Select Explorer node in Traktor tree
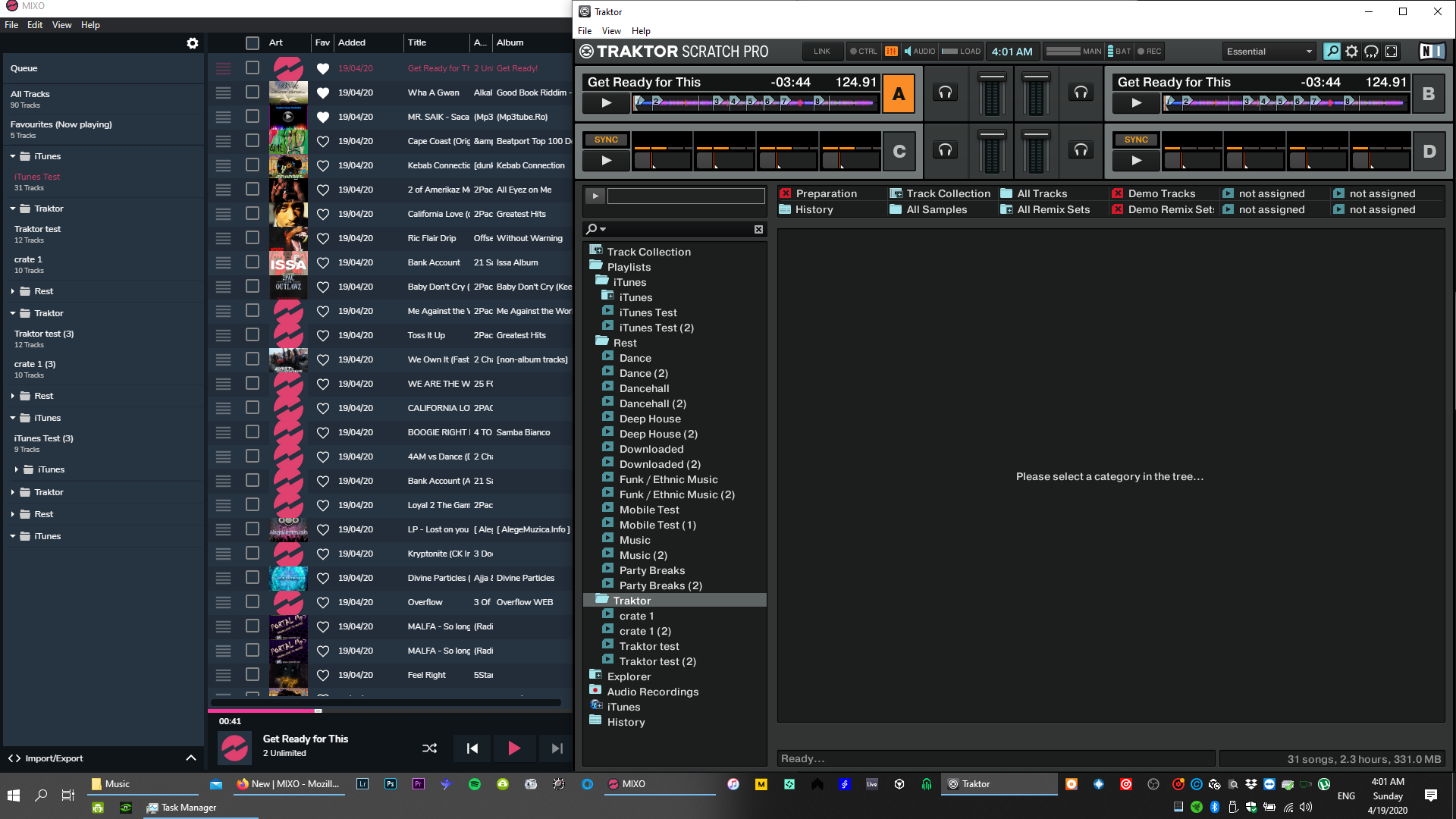 point(629,676)
